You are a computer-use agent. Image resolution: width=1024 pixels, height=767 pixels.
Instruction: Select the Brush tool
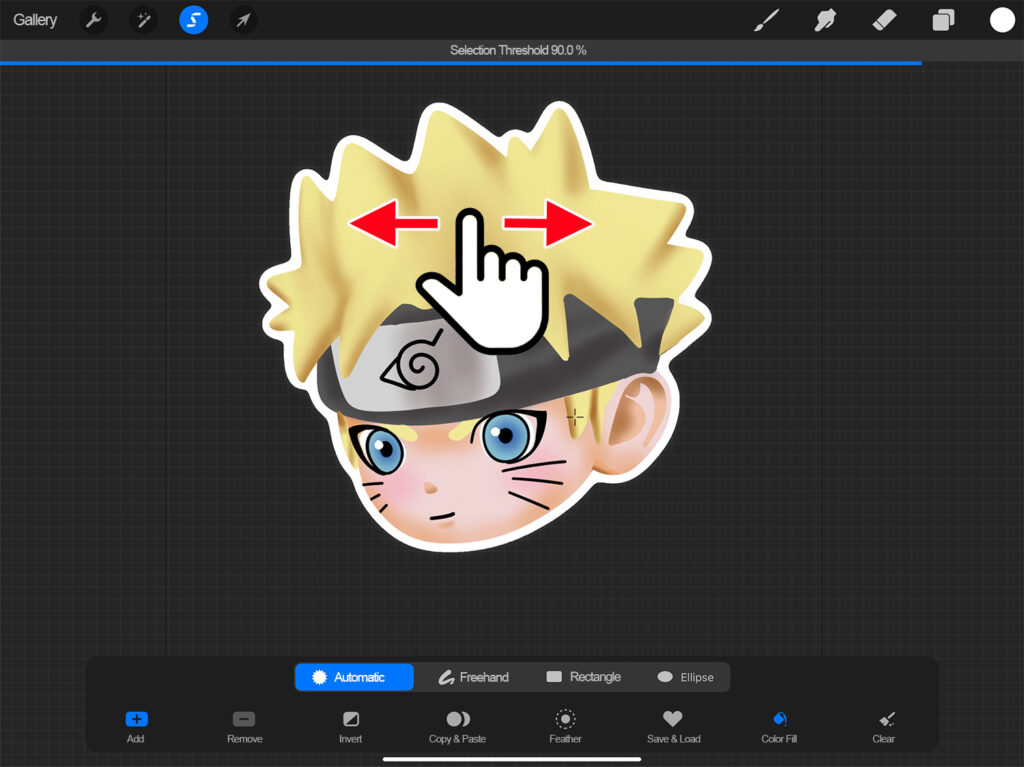coord(767,20)
